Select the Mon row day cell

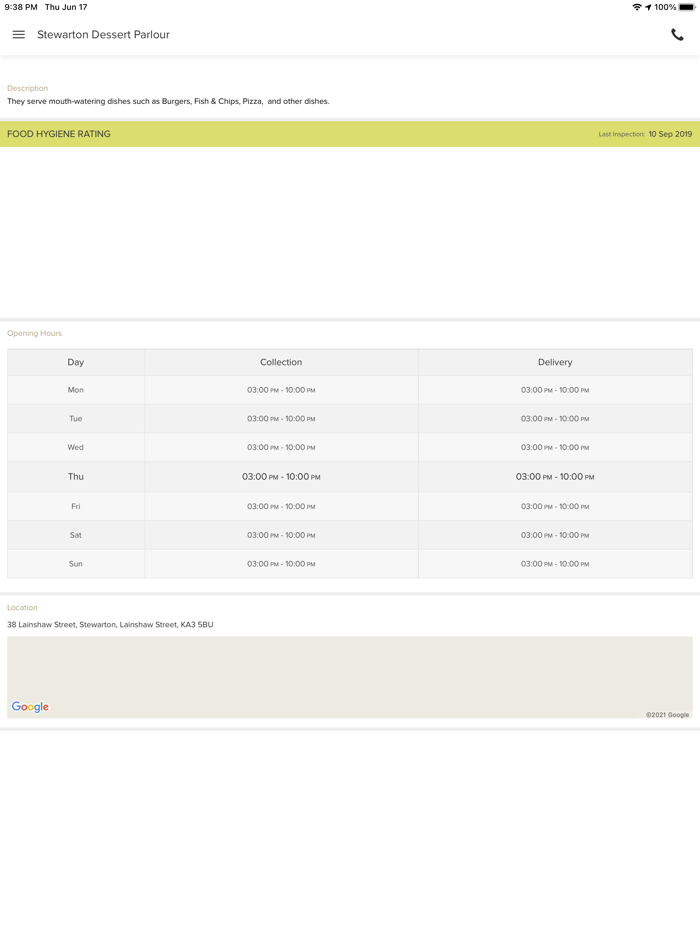click(x=76, y=390)
